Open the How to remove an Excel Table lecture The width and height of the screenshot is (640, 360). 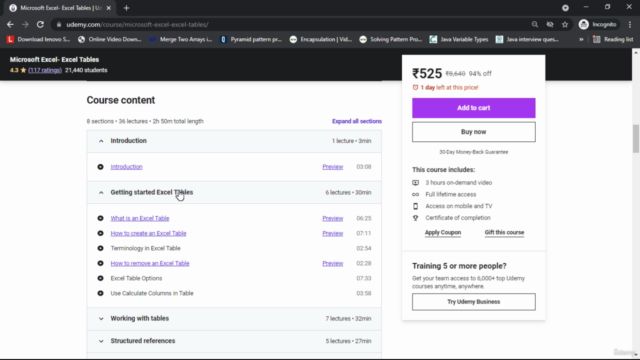(150, 263)
